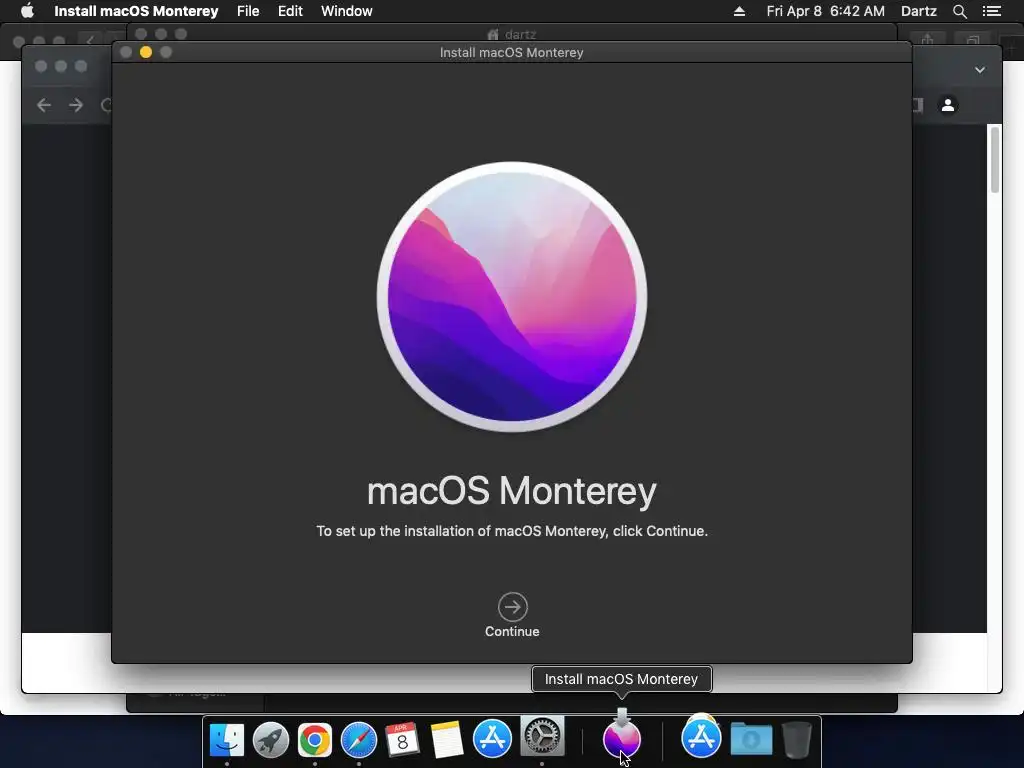Click browser back arrow in background window
This screenshot has width=1024, height=768.
(x=44, y=105)
